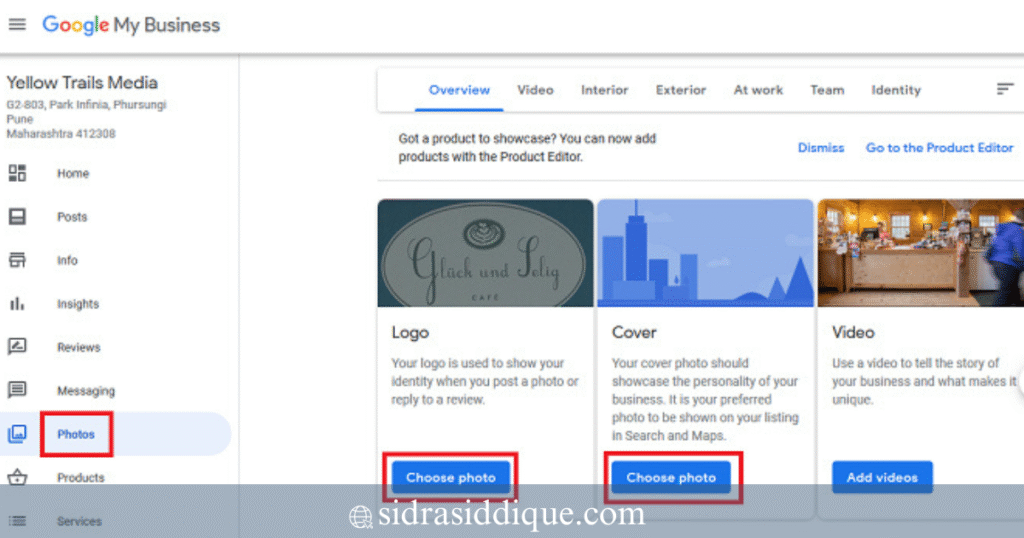Click the Video card shop image

click(921, 253)
